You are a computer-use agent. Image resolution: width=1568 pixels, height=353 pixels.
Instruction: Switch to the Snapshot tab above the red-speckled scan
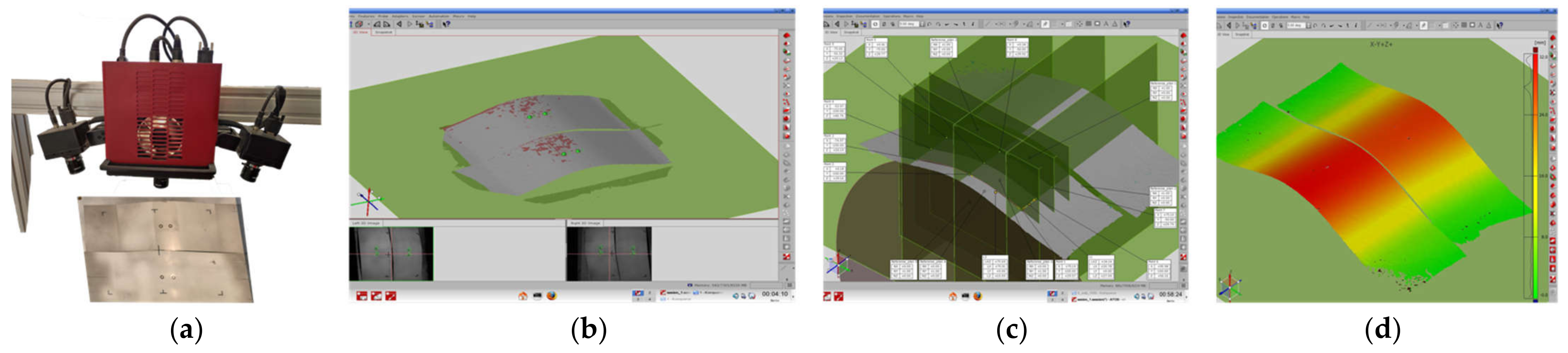(383, 32)
